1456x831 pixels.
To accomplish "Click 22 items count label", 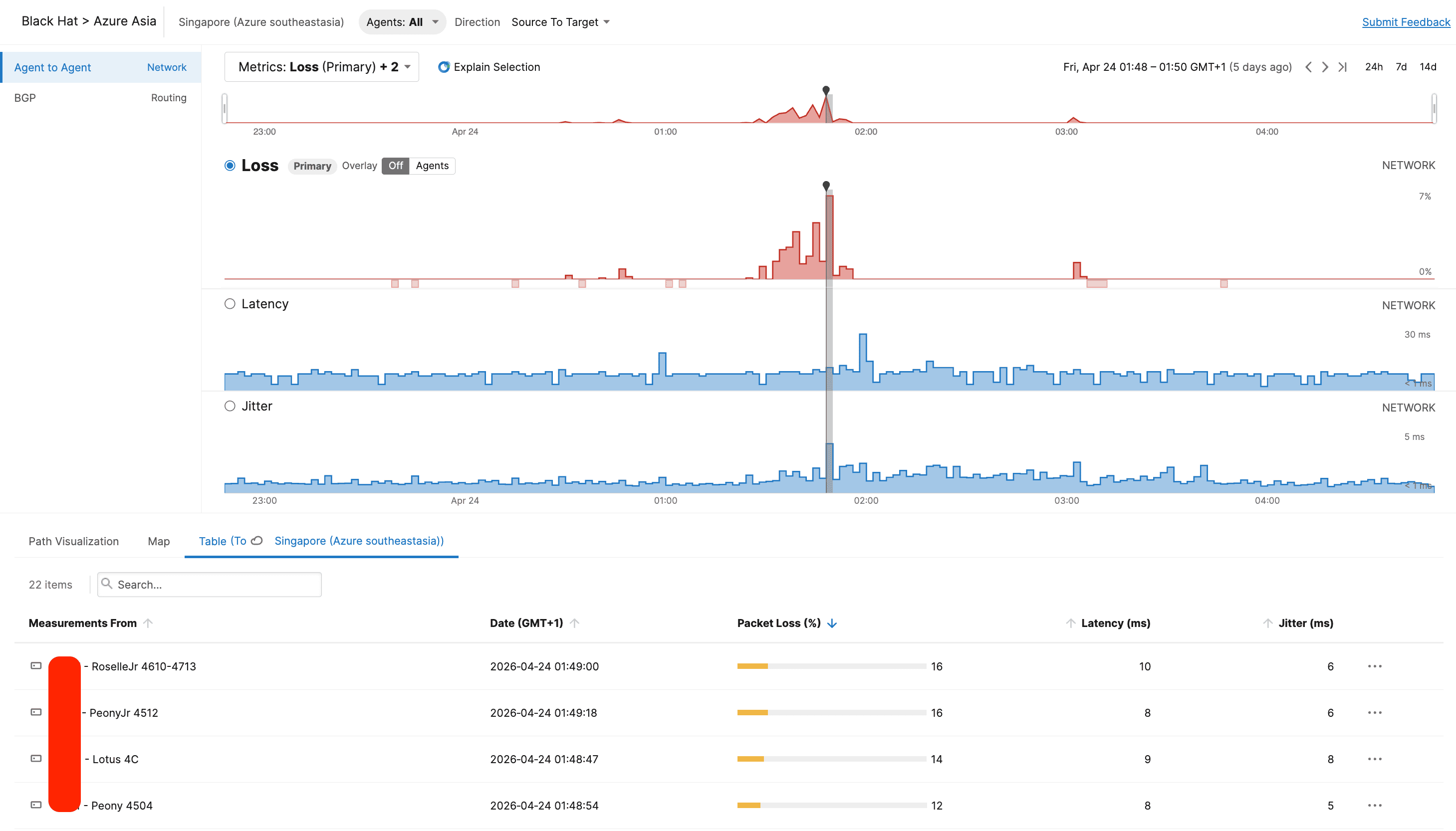I will point(50,585).
